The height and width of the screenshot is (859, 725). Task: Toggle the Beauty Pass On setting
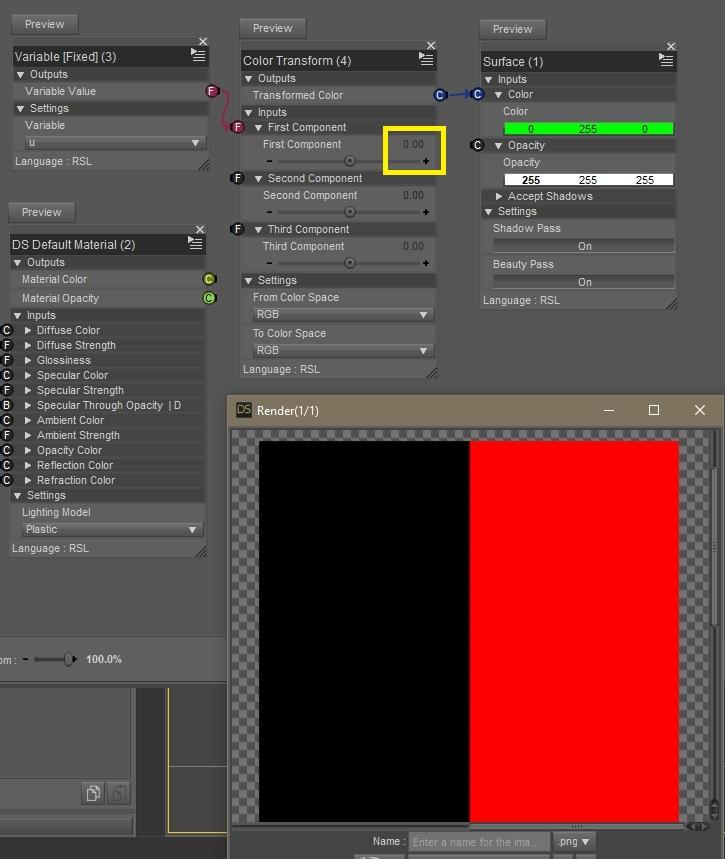(x=584, y=282)
